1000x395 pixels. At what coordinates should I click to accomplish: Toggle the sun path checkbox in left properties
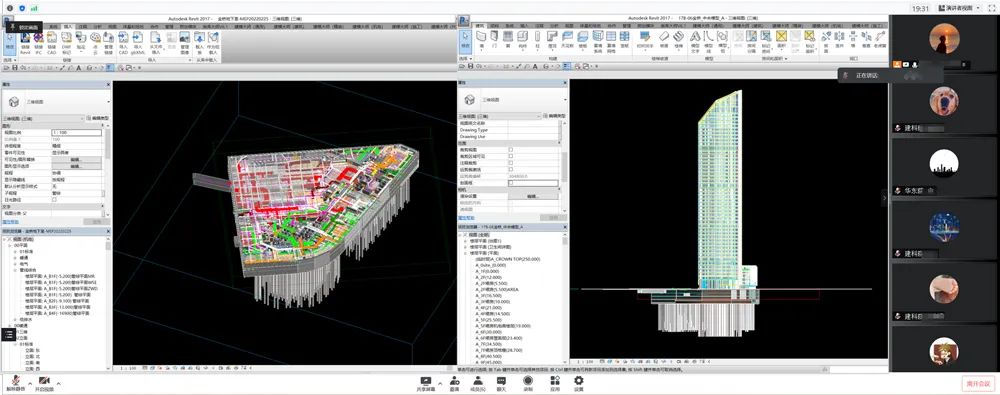pos(54,199)
